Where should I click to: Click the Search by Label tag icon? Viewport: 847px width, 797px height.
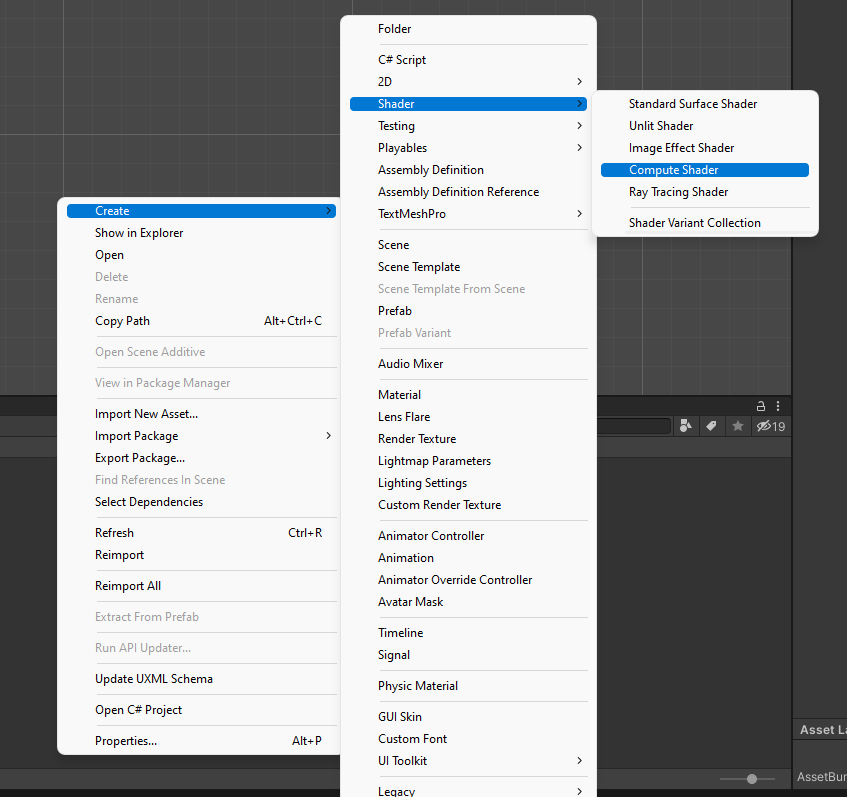click(711, 426)
